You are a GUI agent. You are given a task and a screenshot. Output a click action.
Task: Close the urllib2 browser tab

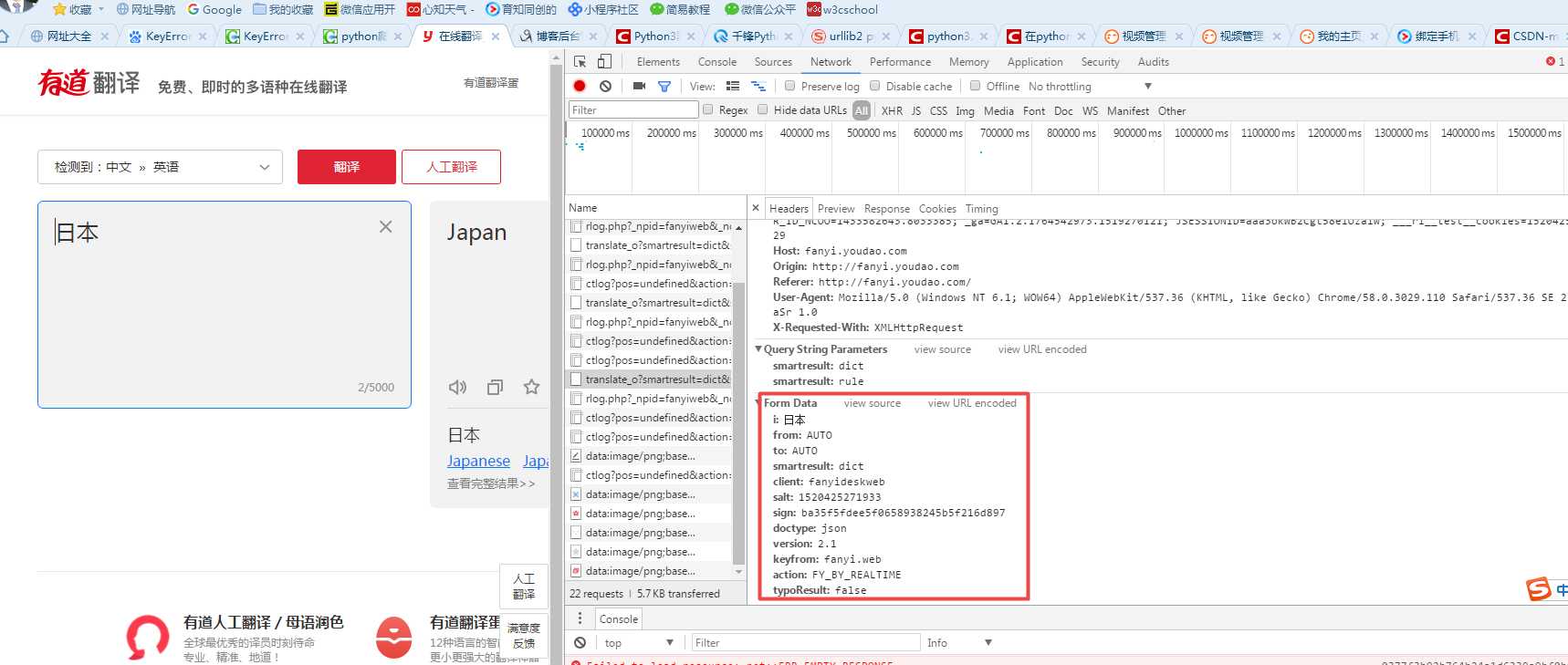[x=885, y=36]
